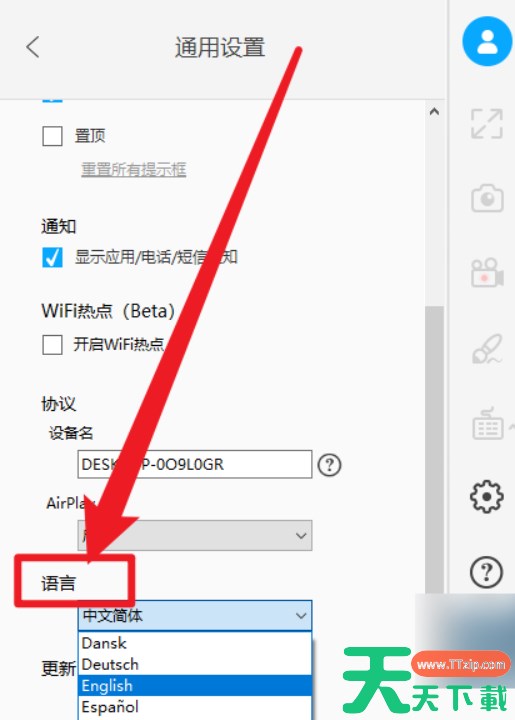Take a screenshot with camera icon
The image size is (515, 720).
click(x=487, y=198)
